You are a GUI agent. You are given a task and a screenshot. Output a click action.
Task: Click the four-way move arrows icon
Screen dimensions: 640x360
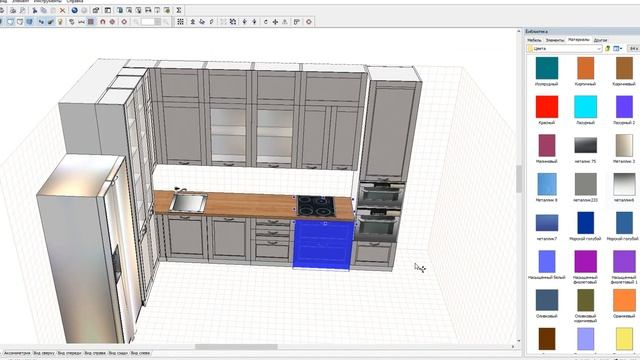[x=275, y=22]
